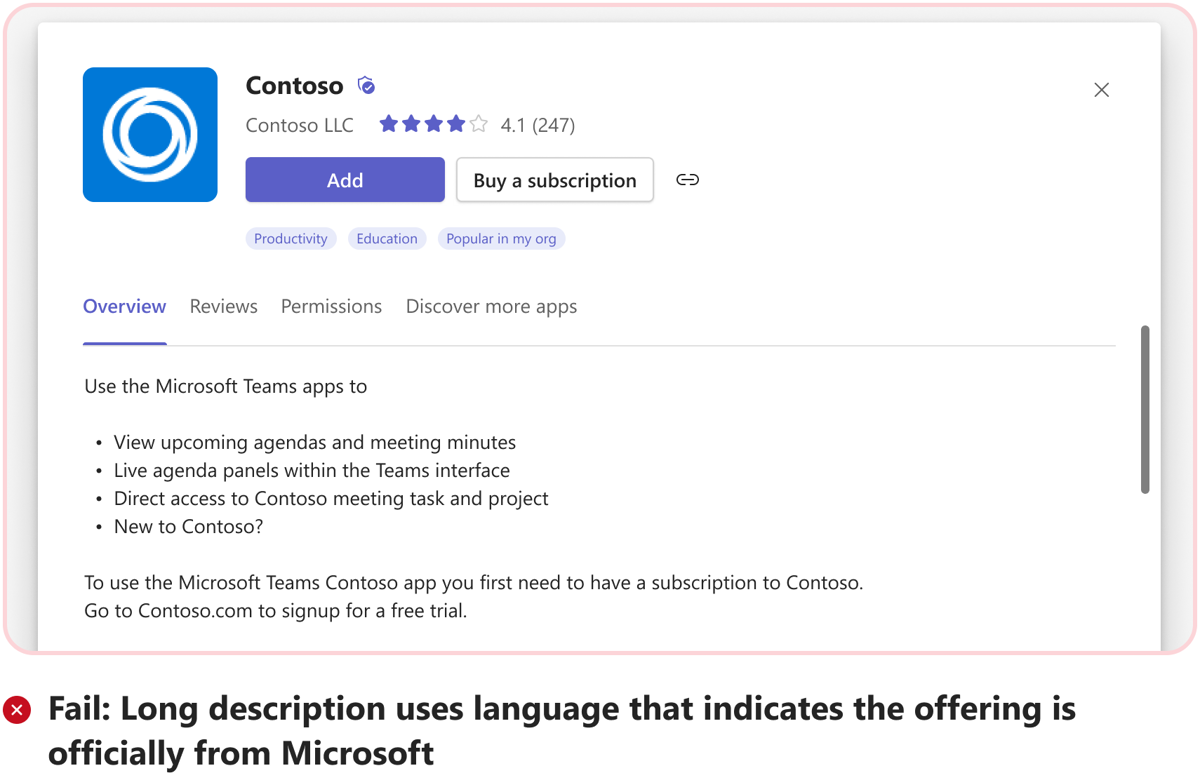
Task: Select the Education category tag
Action: (x=387, y=239)
